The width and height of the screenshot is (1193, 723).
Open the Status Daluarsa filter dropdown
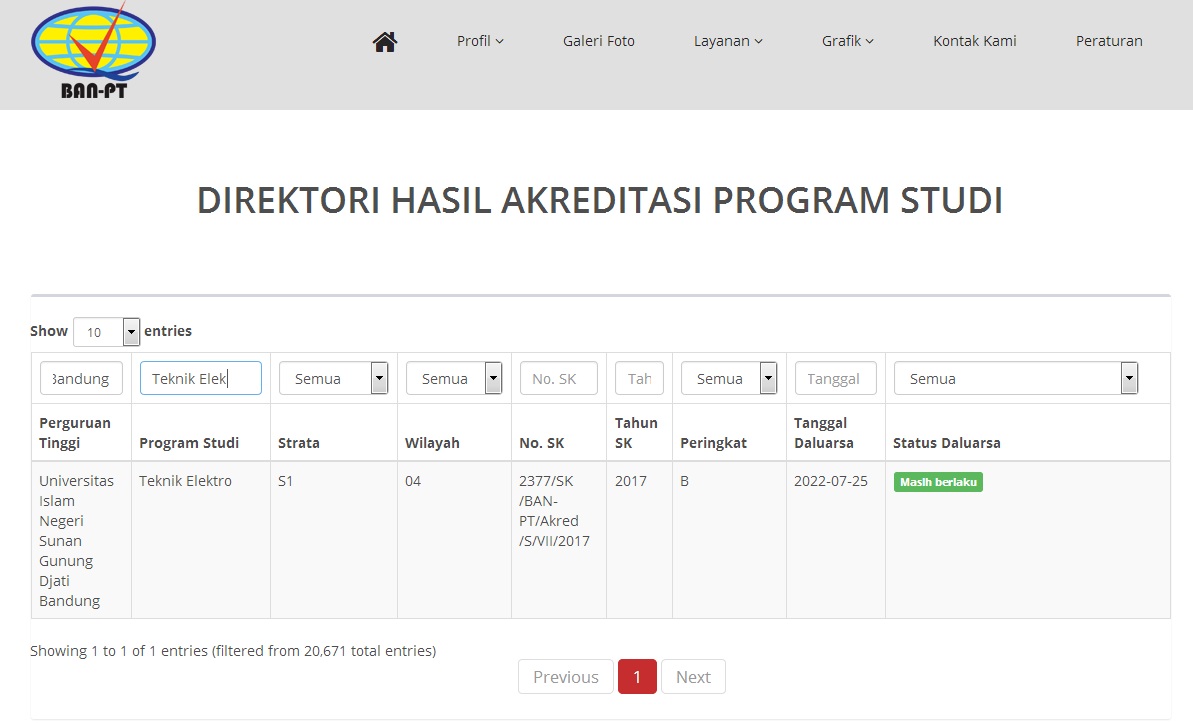tap(1016, 378)
